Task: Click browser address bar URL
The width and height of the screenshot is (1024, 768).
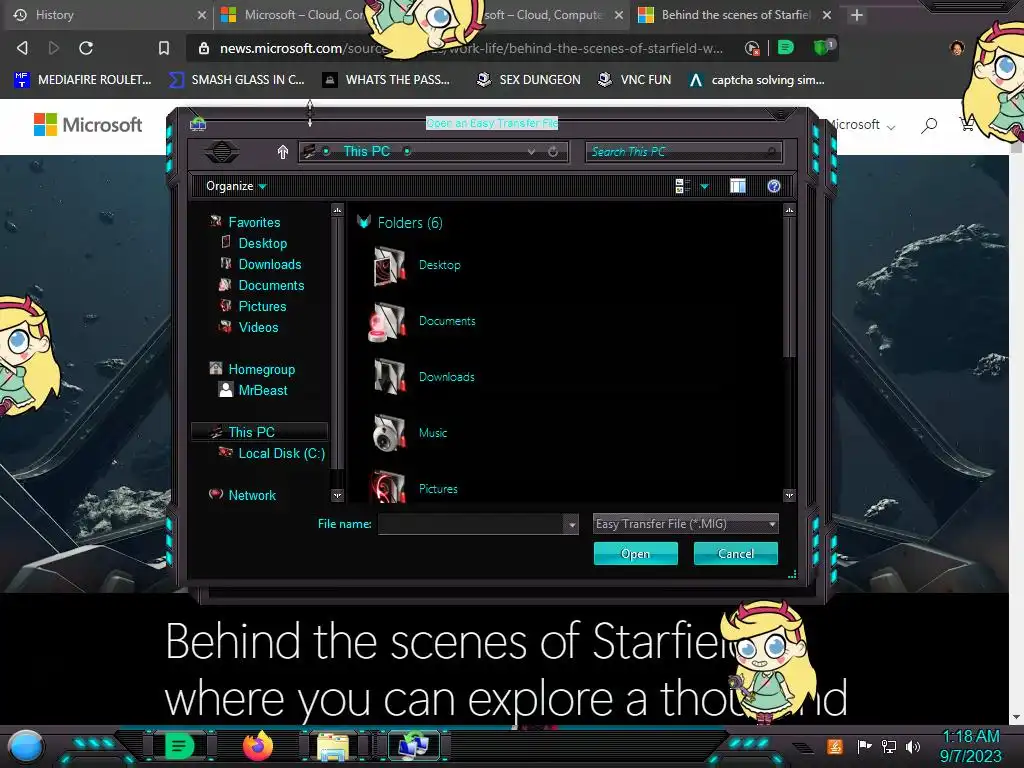Action: (x=471, y=48)
